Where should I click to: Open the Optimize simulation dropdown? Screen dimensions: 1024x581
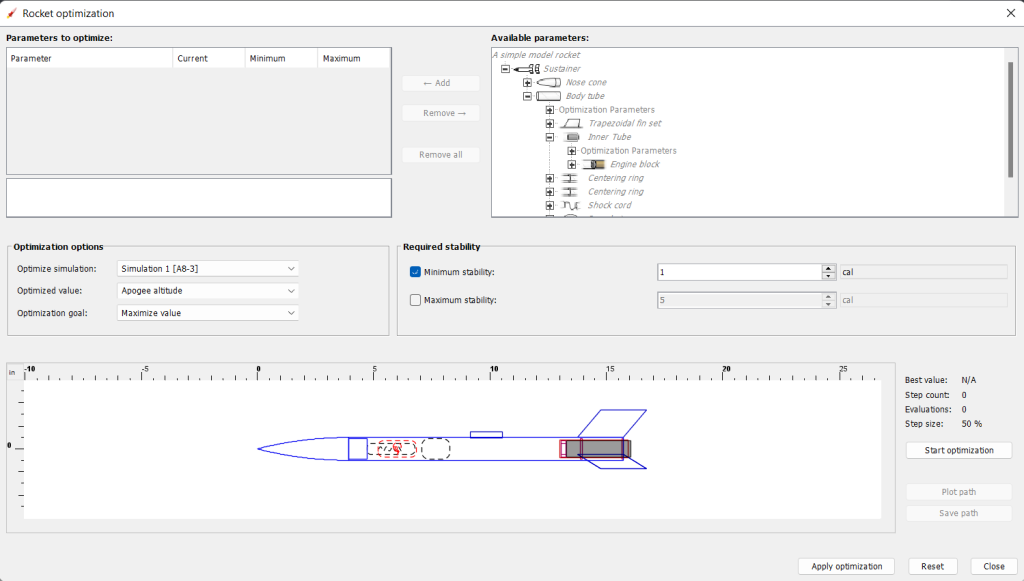(208, 268)
